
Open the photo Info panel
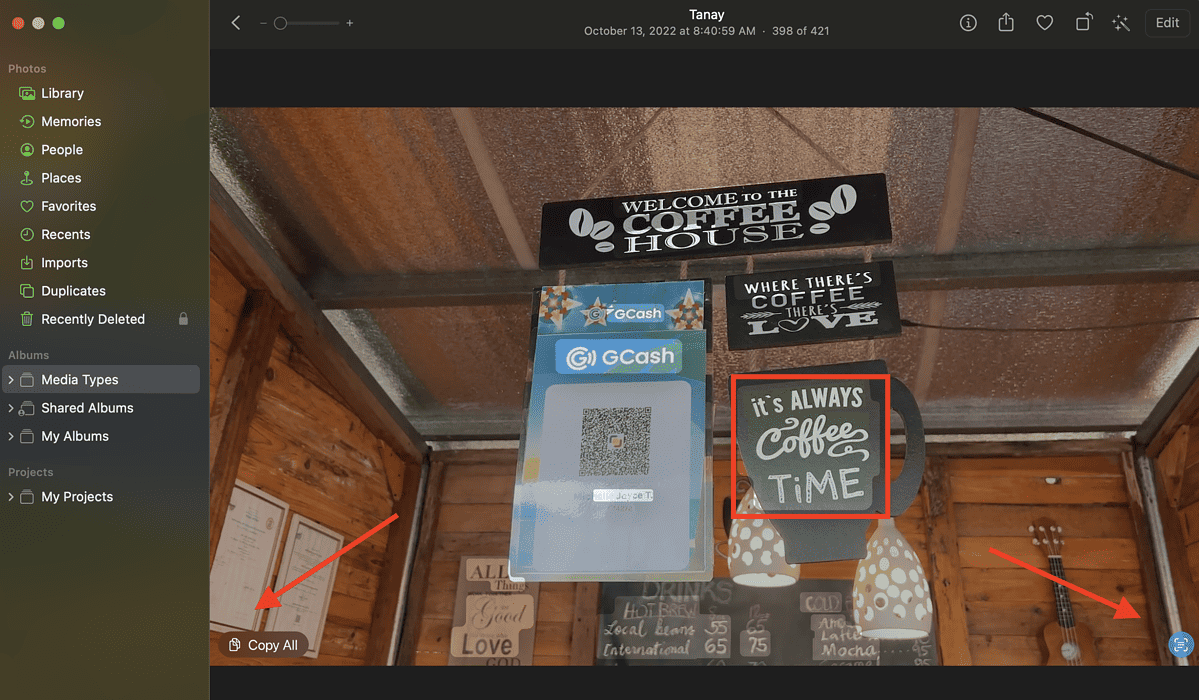coord(967,22)
